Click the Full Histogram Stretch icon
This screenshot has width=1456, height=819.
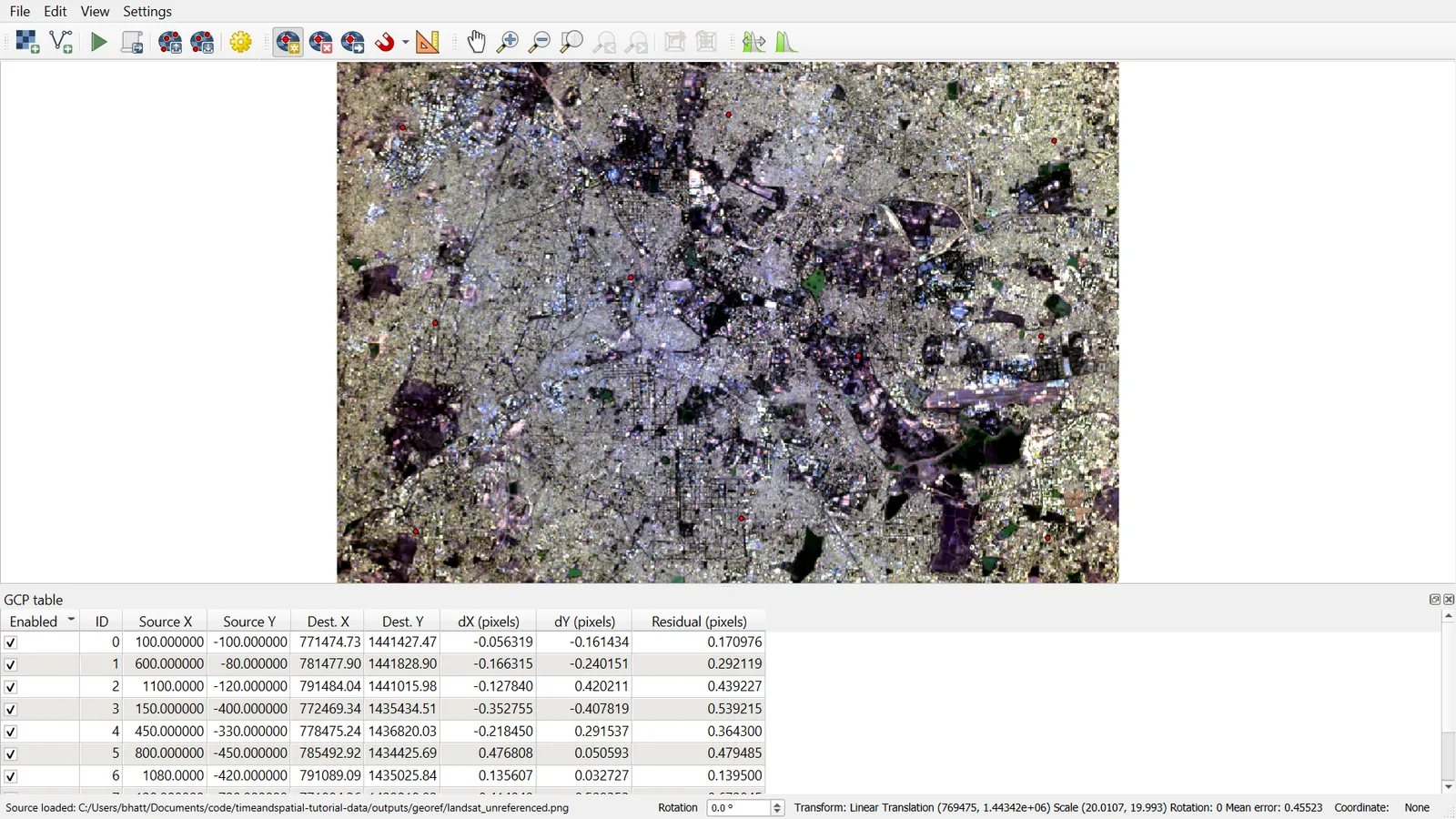pyautogui.click(x=787, y=42)
